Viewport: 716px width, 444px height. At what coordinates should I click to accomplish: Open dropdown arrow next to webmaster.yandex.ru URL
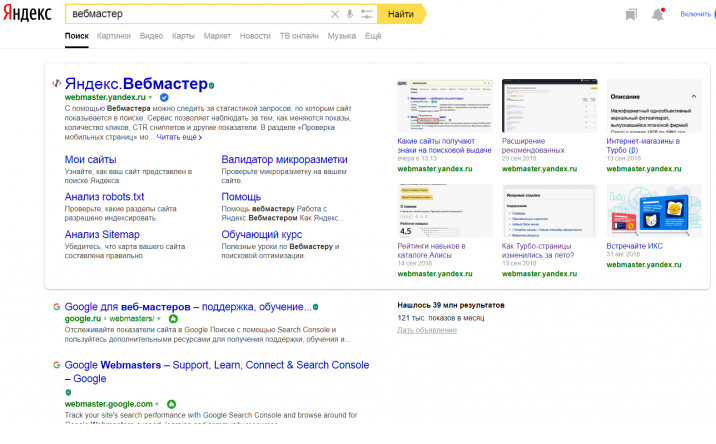click(150, 97)
